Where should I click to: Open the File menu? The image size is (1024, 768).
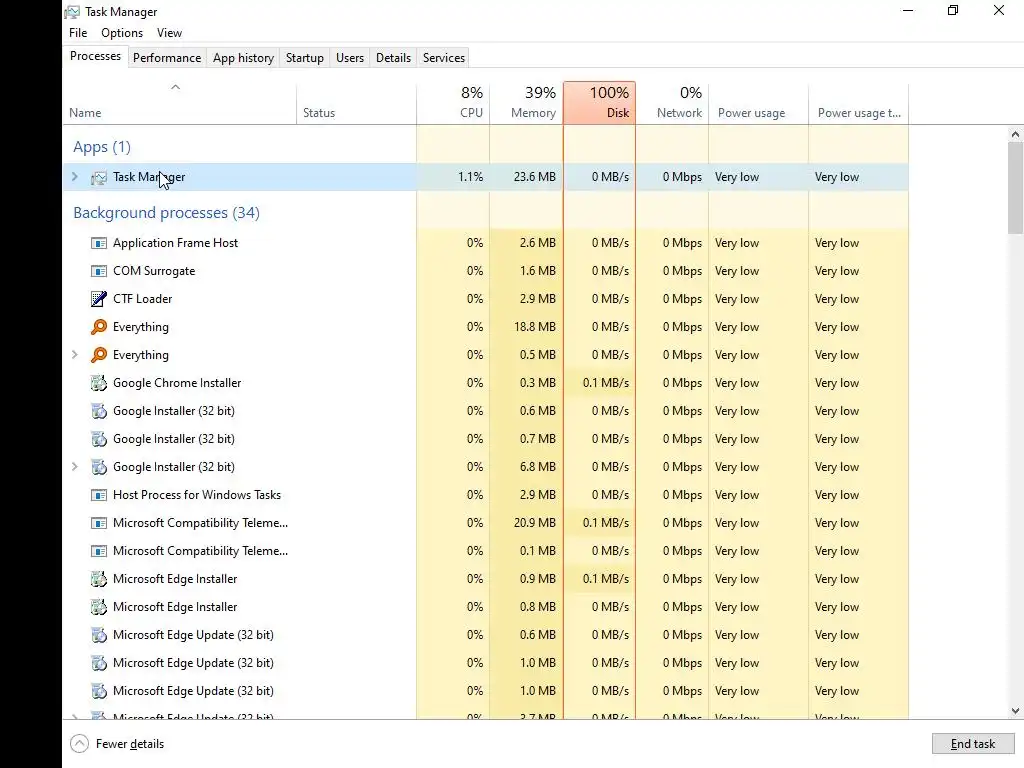click(x=78, y=33)
